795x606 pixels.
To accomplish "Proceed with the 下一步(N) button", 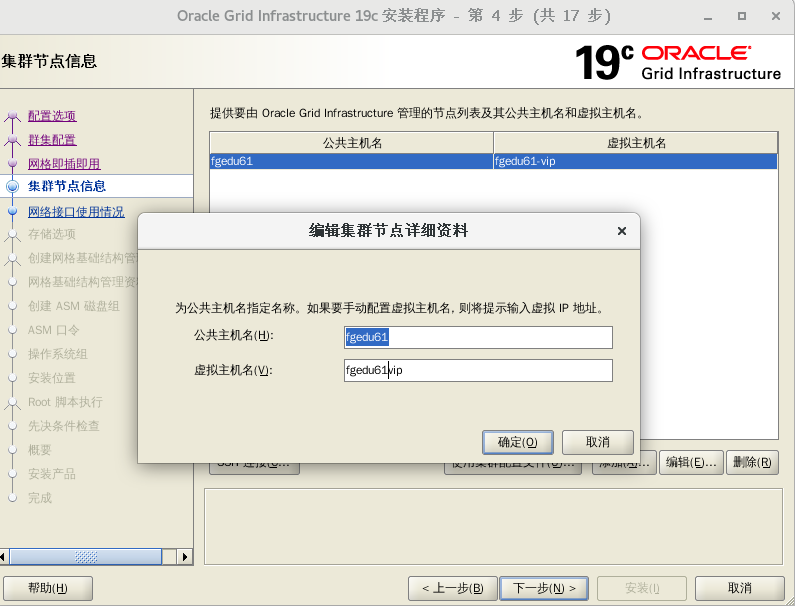I will tap(544, 588).
